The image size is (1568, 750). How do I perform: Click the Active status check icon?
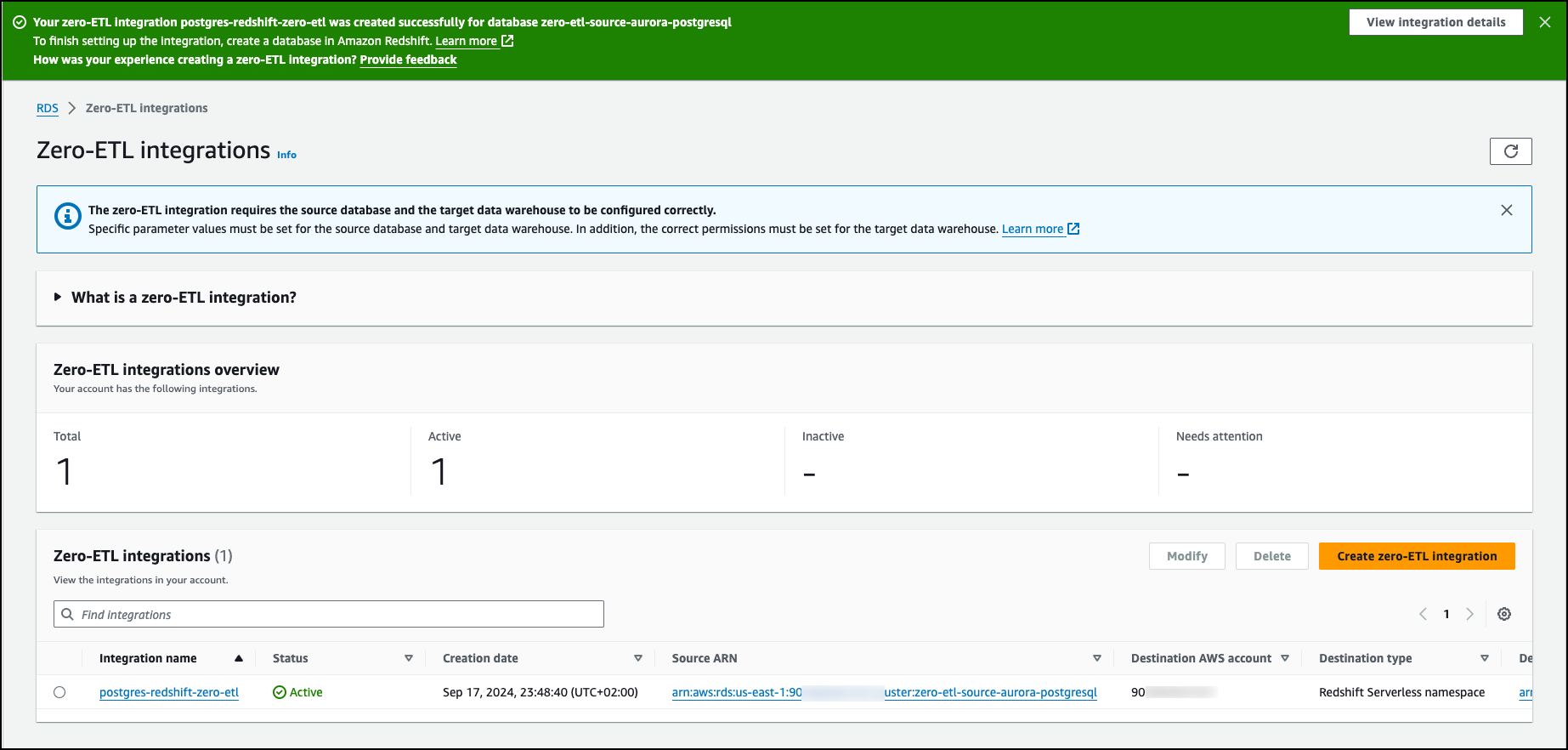pos(280,692)
